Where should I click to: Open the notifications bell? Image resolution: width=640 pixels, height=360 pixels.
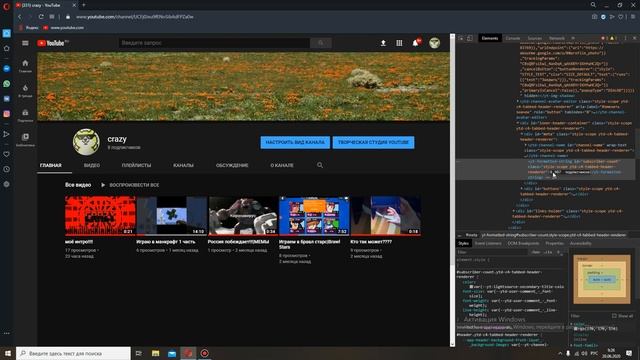[x=416, y=43]
